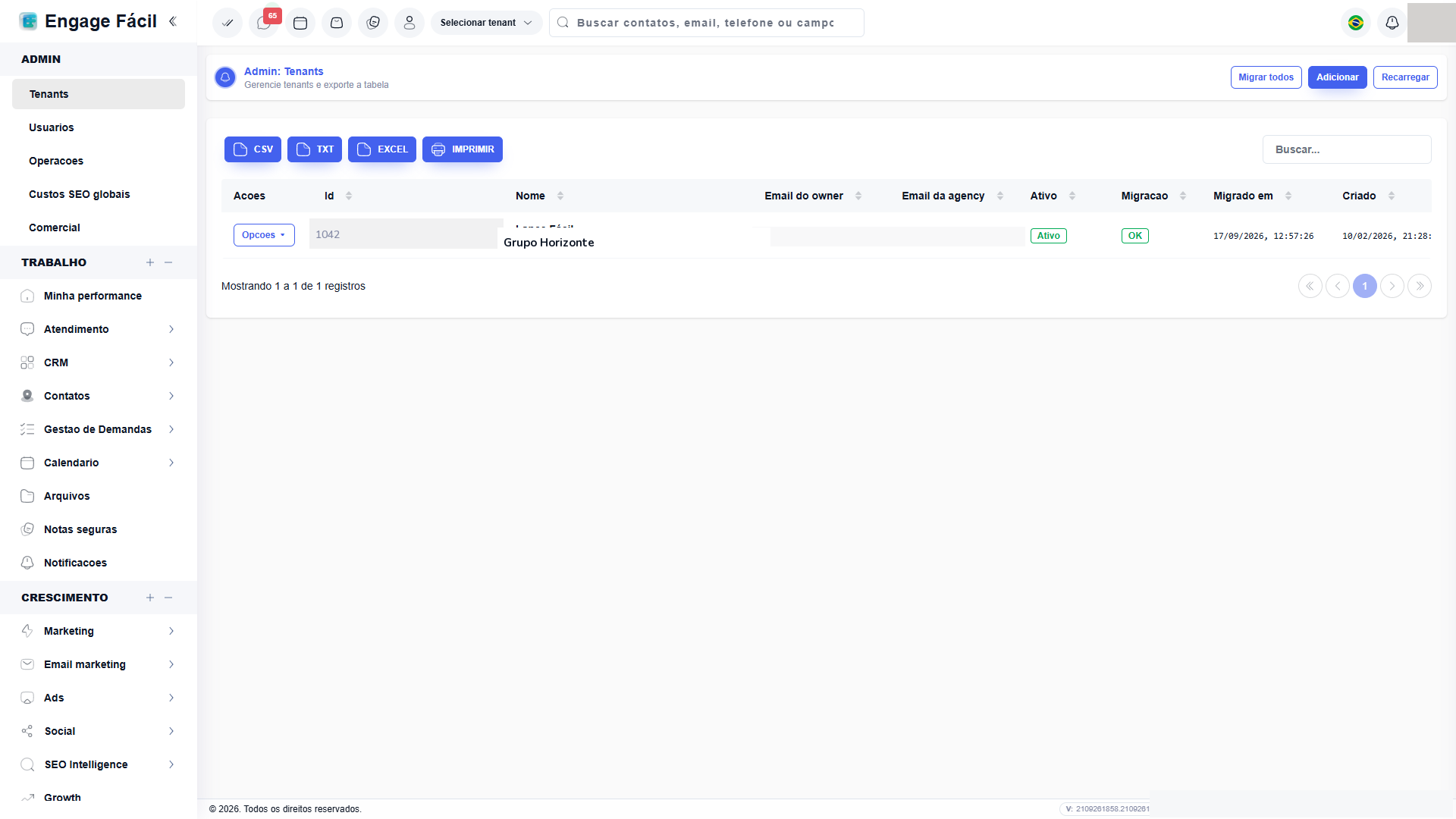Open the Opcoes dropdown for tenant 1042
Viewport: 1456px width, 819px height.
(264, 235)
